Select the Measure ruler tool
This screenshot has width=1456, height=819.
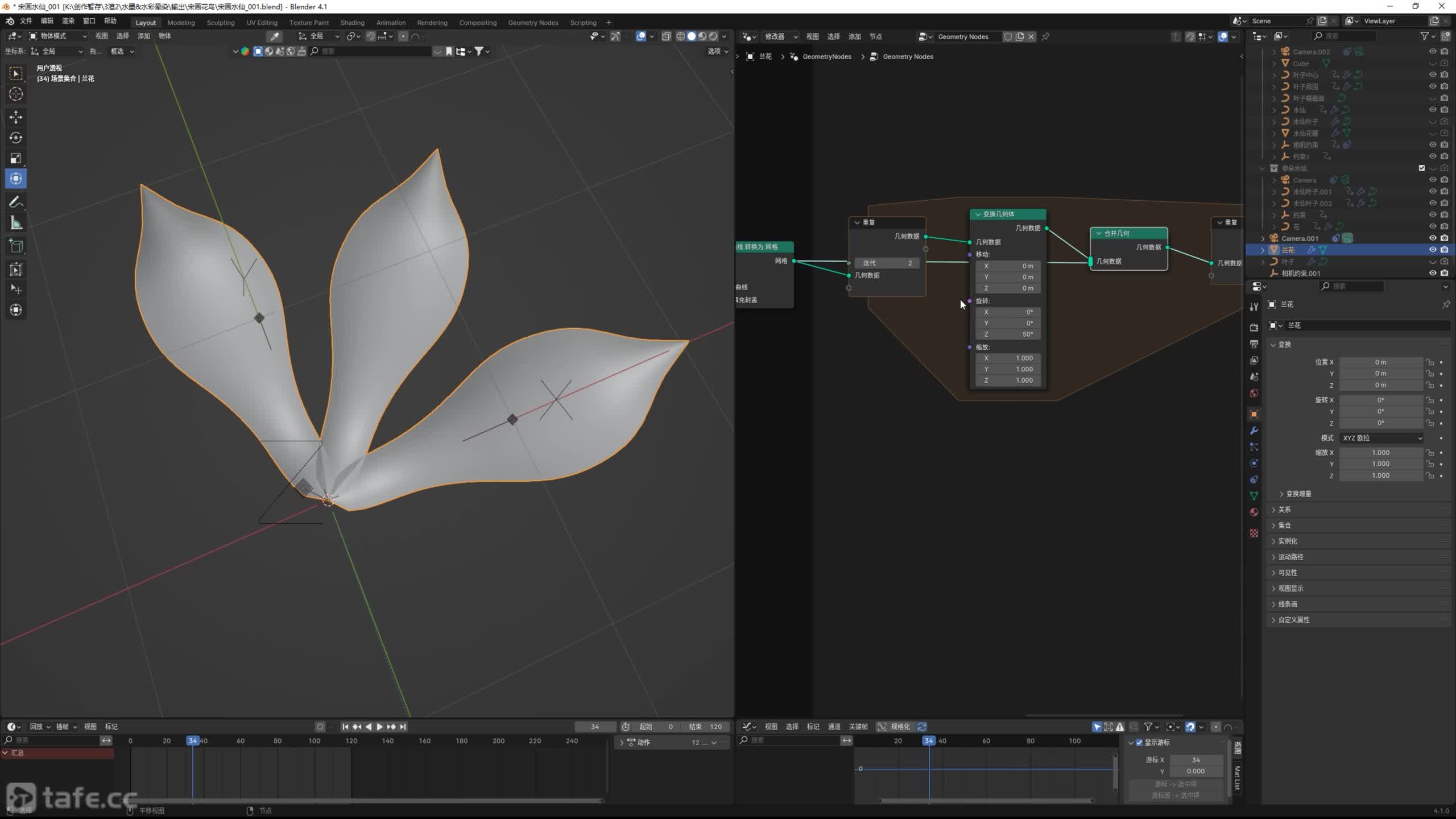point(16,224)
